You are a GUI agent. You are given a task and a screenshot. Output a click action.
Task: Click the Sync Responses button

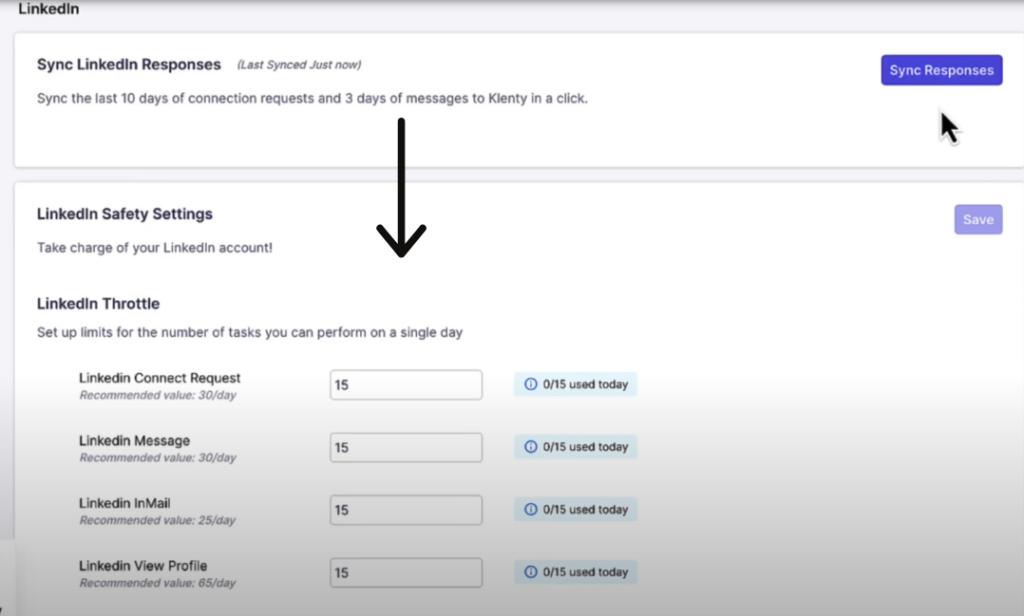point(941,70)
